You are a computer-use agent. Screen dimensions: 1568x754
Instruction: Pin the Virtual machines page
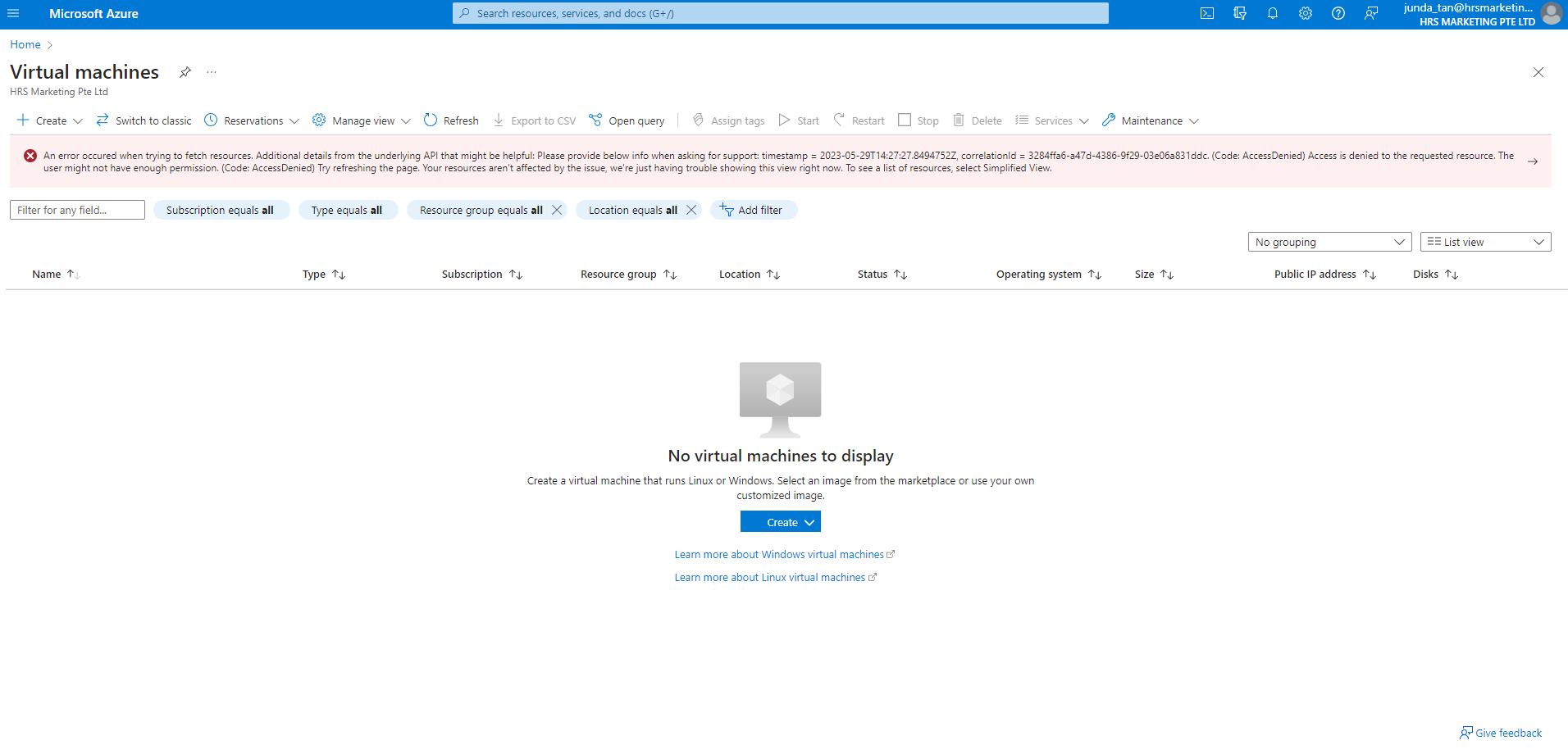[x=185, y=72]
